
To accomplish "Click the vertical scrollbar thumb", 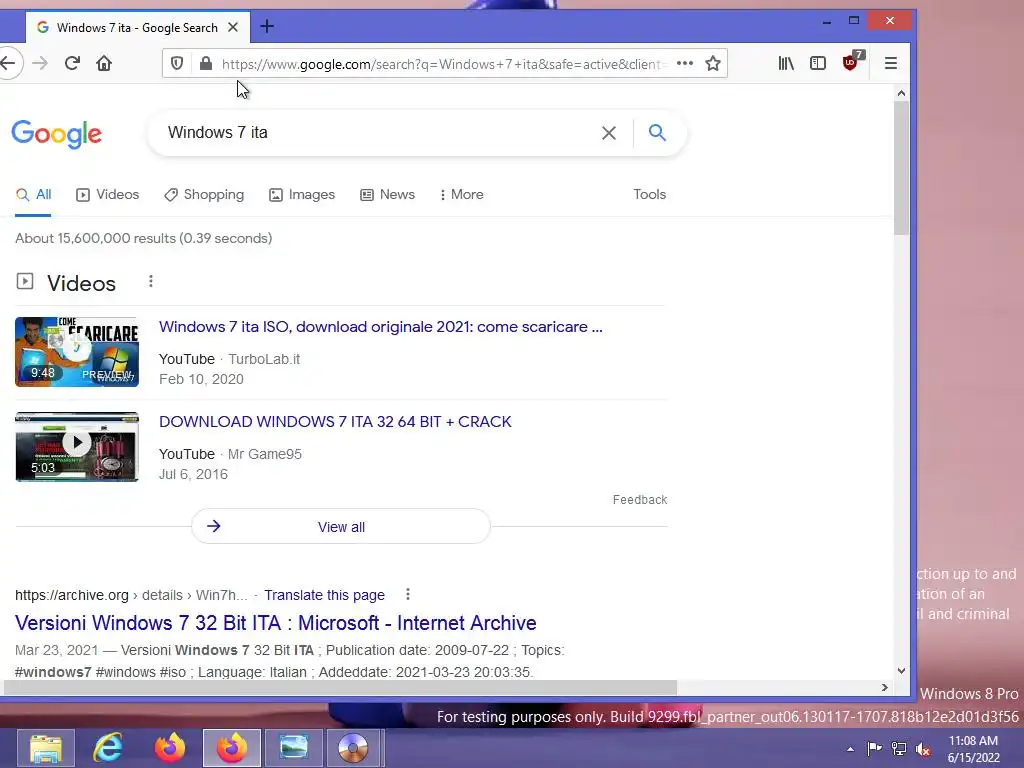I will click(x=901, y=168).
